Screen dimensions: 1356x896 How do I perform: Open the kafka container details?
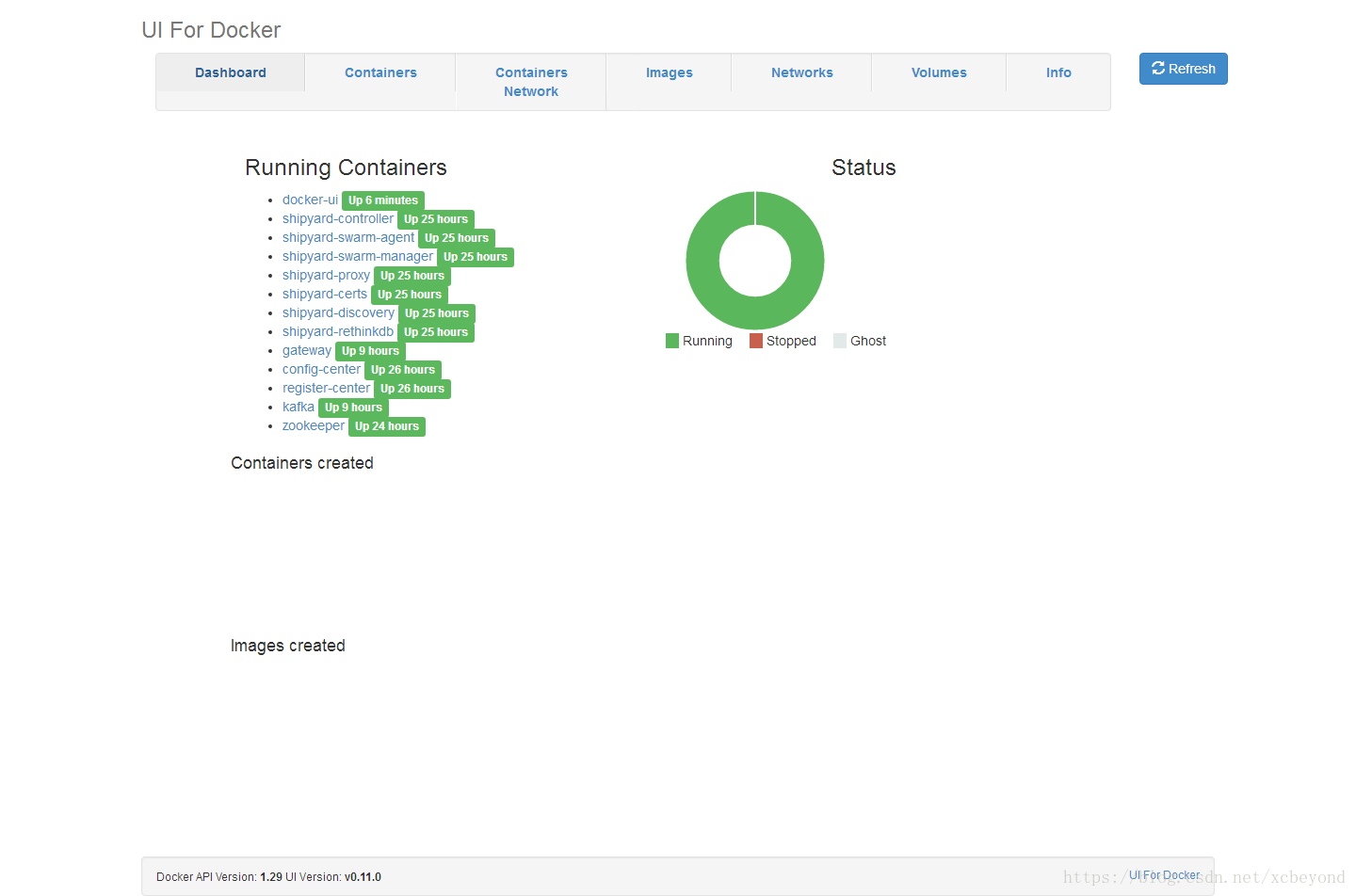pos(299,407)
